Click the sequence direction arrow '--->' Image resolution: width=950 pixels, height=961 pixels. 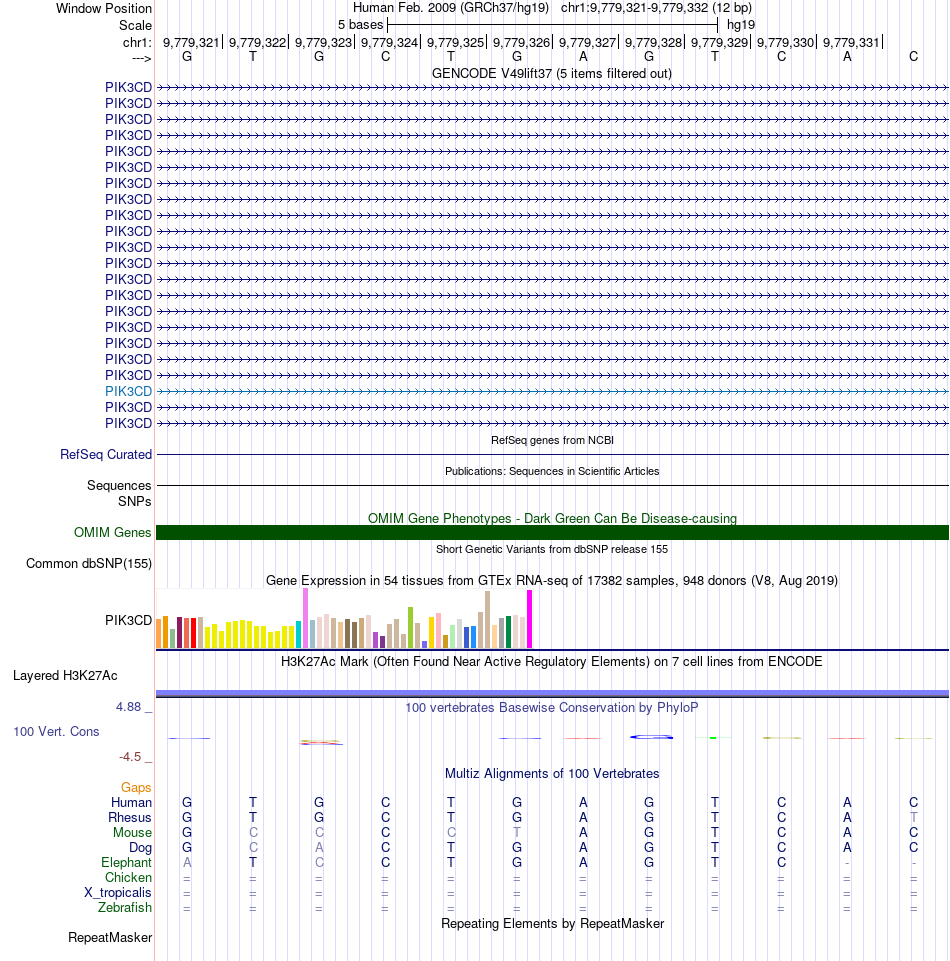pyautogui.click(x=142, y=58)
